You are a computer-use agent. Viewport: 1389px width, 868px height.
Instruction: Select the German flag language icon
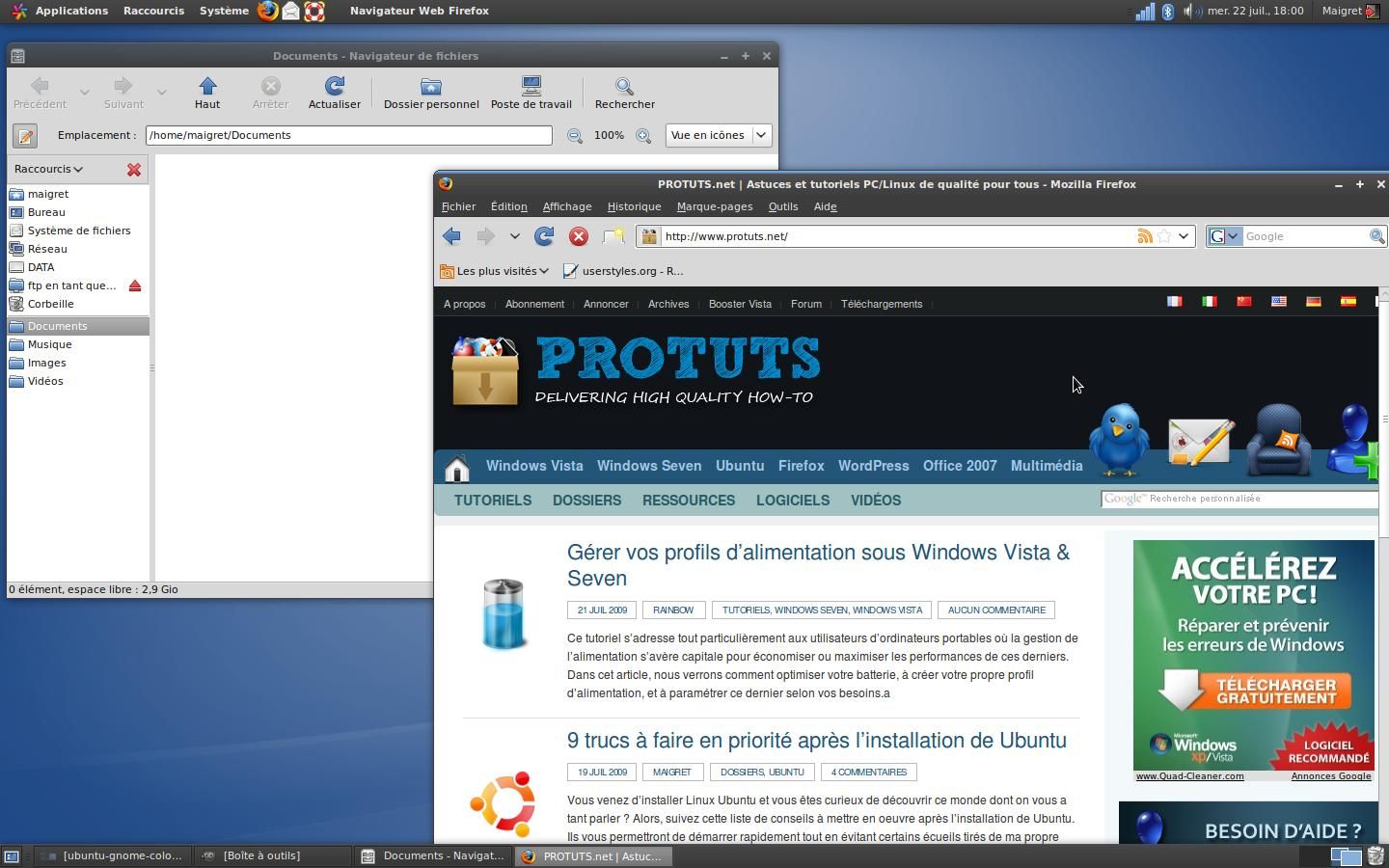tap(1313, 302)
